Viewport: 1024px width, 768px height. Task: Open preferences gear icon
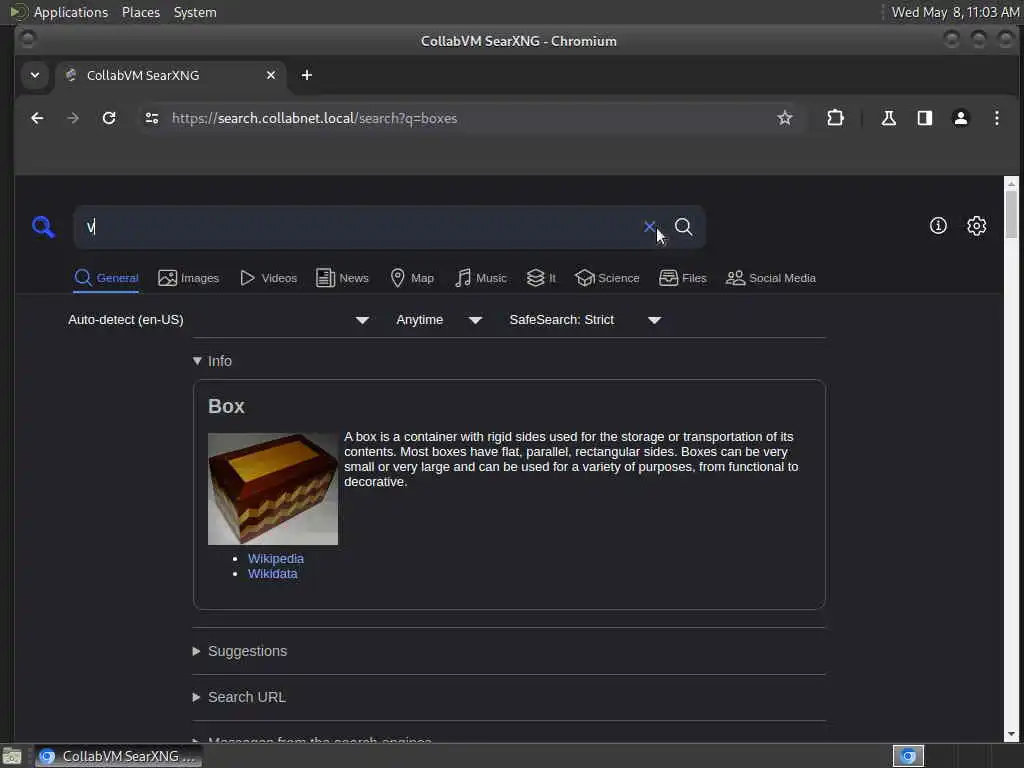[x=976, y=226]
